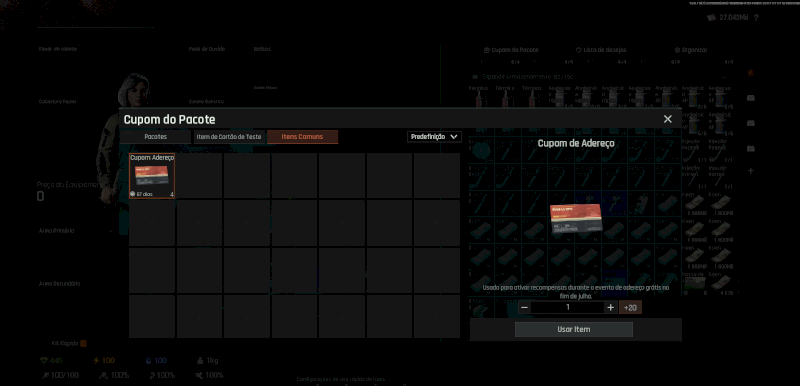Add twenty with the +20 button
Screen dimensions: 800x386
coord(630,307)
